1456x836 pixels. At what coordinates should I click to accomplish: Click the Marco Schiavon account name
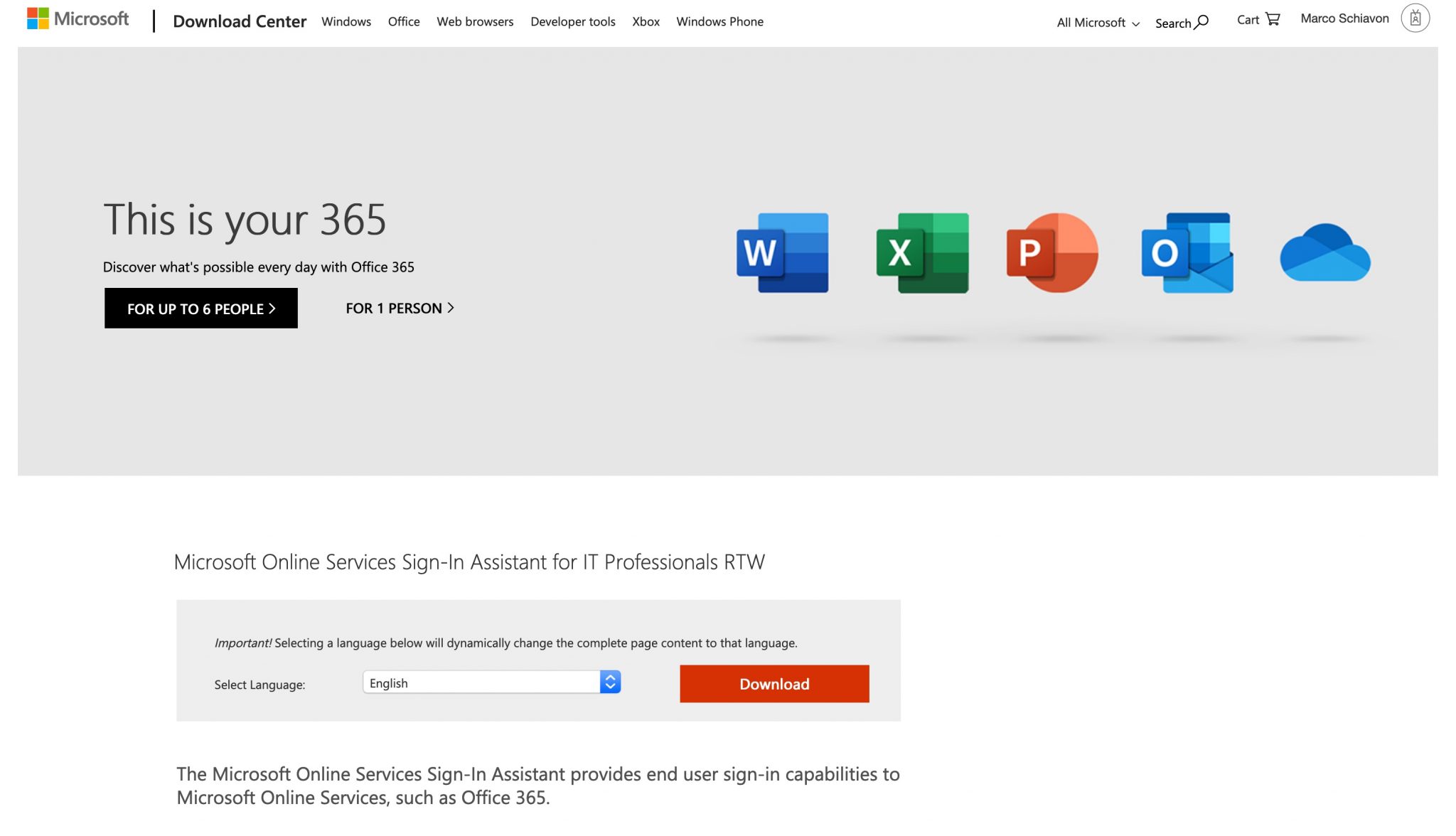click(1344, 18)
